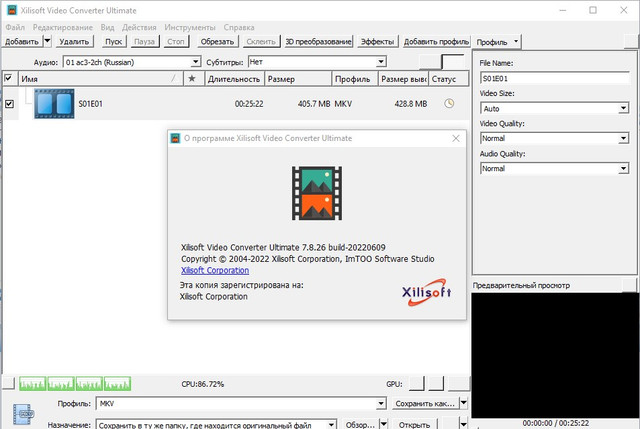Screen dimensions: 640x429
Task: Open the Обрезать clip tool
Action: pyautogui.click(x=217, y=42)
